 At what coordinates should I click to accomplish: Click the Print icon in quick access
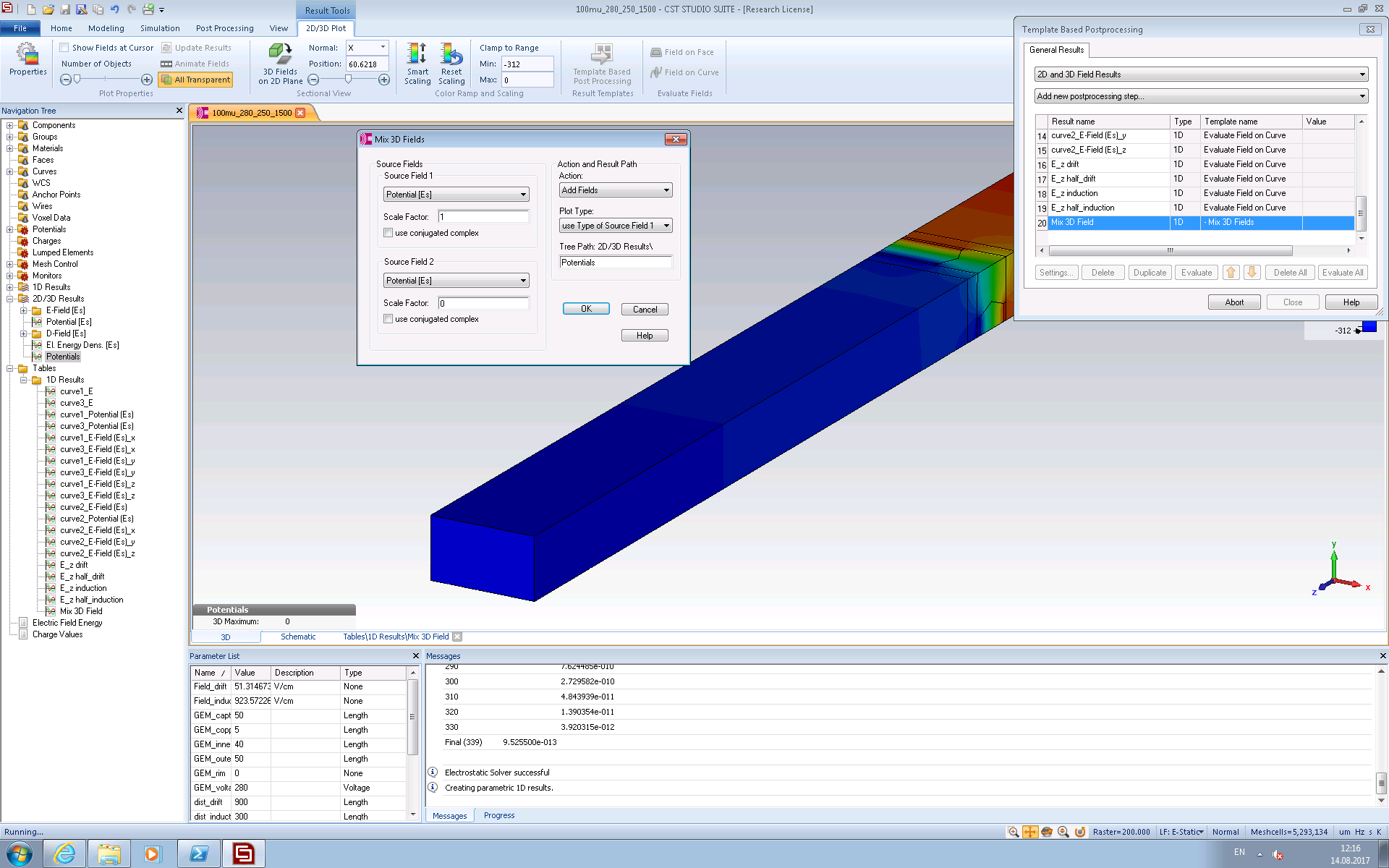(x=148, y=9)
